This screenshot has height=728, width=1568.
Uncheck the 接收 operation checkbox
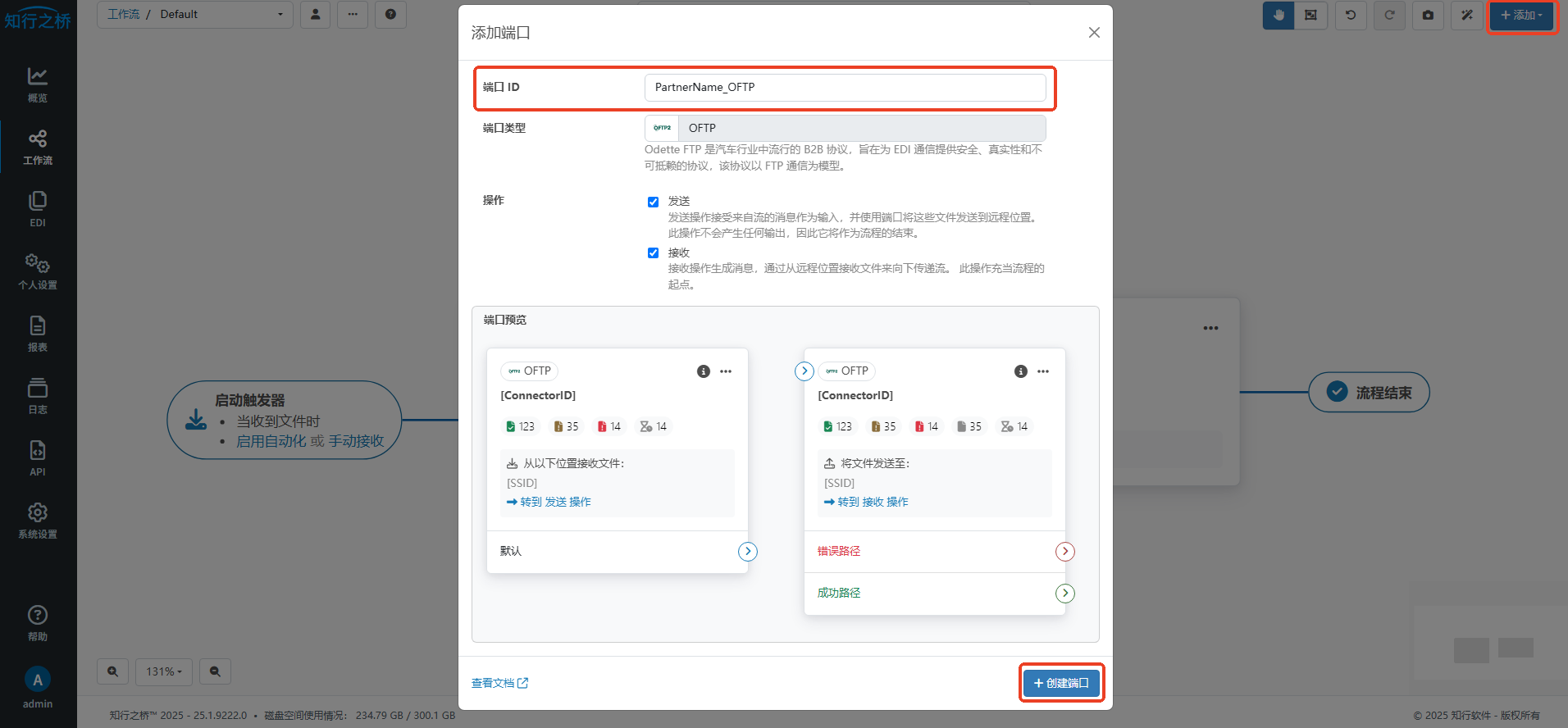click(x=653, y=253)
